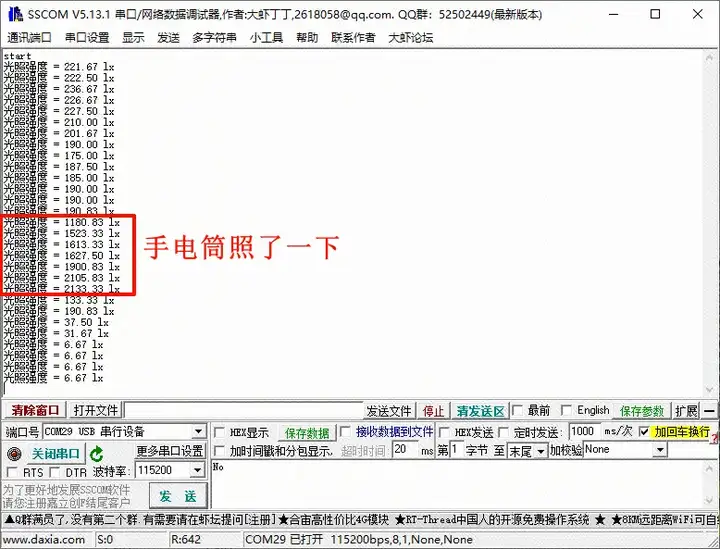Click the 扩展 button
The width and height of the screenshot is (720, 549).
(686, 411)
